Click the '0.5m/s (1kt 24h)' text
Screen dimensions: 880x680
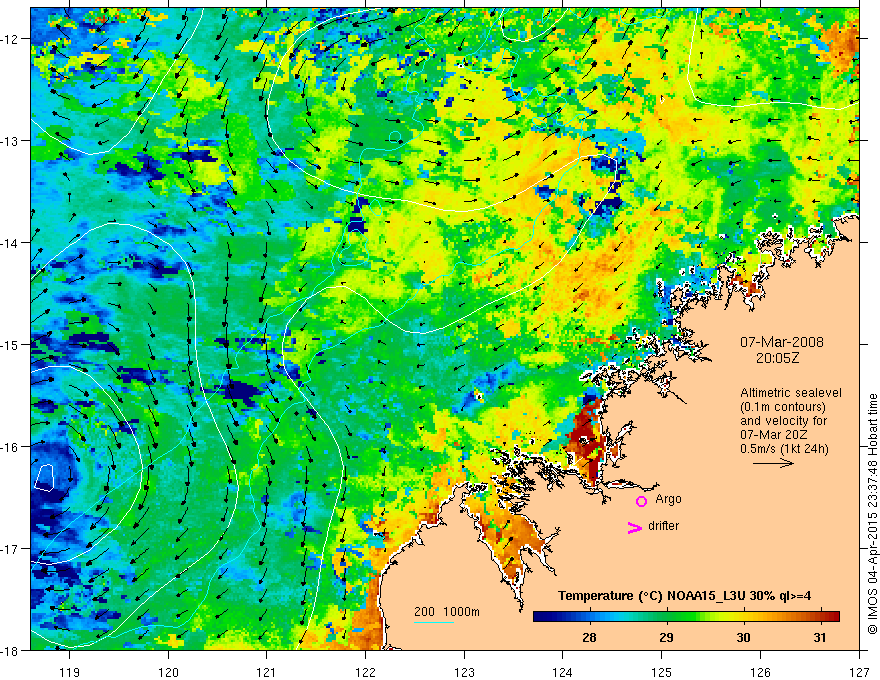coord(784,449)
